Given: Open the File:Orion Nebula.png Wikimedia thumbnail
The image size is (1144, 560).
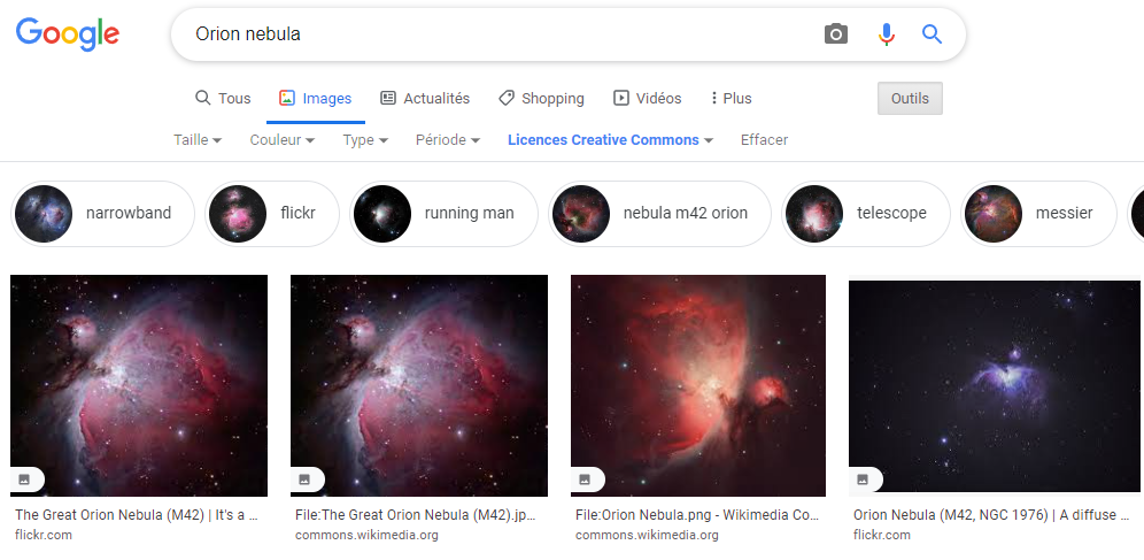Looking at the screenshot, I should coord(698,385).
